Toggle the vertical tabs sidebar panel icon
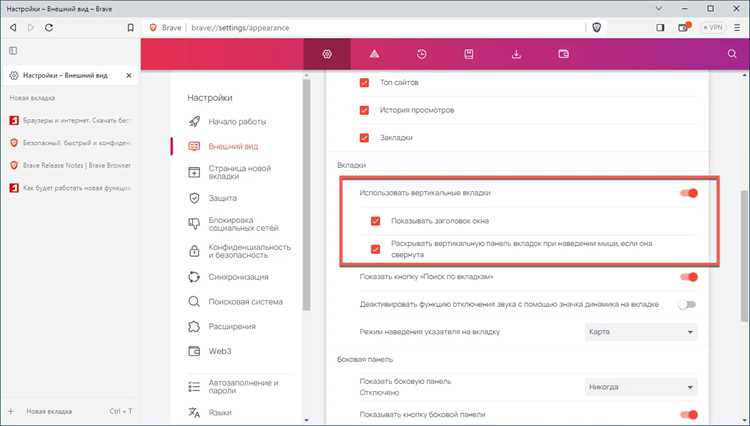This screenshot has width=750, height=426. click(x=13, y=51)
